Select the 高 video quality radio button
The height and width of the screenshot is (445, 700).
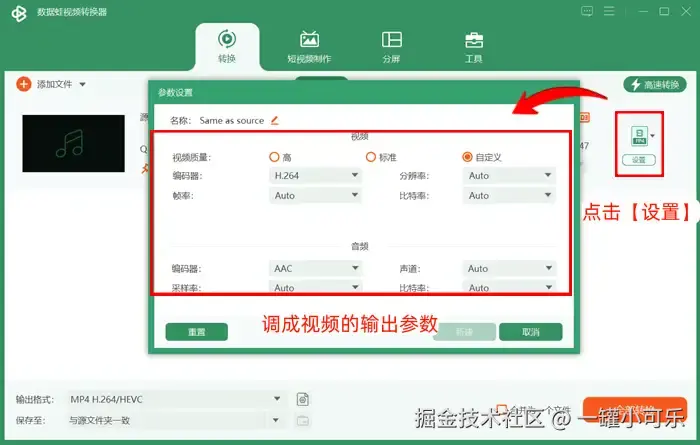point(274,157)
